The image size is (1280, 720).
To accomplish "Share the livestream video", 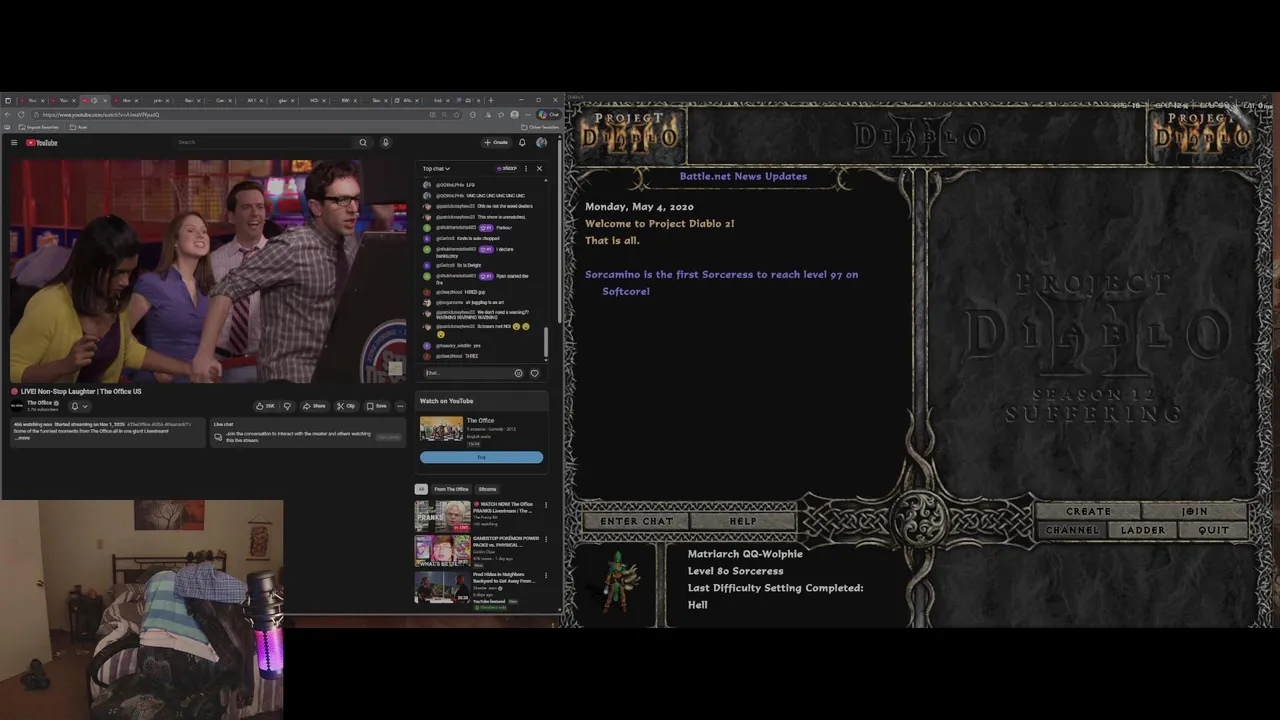I will coord(315,406).
